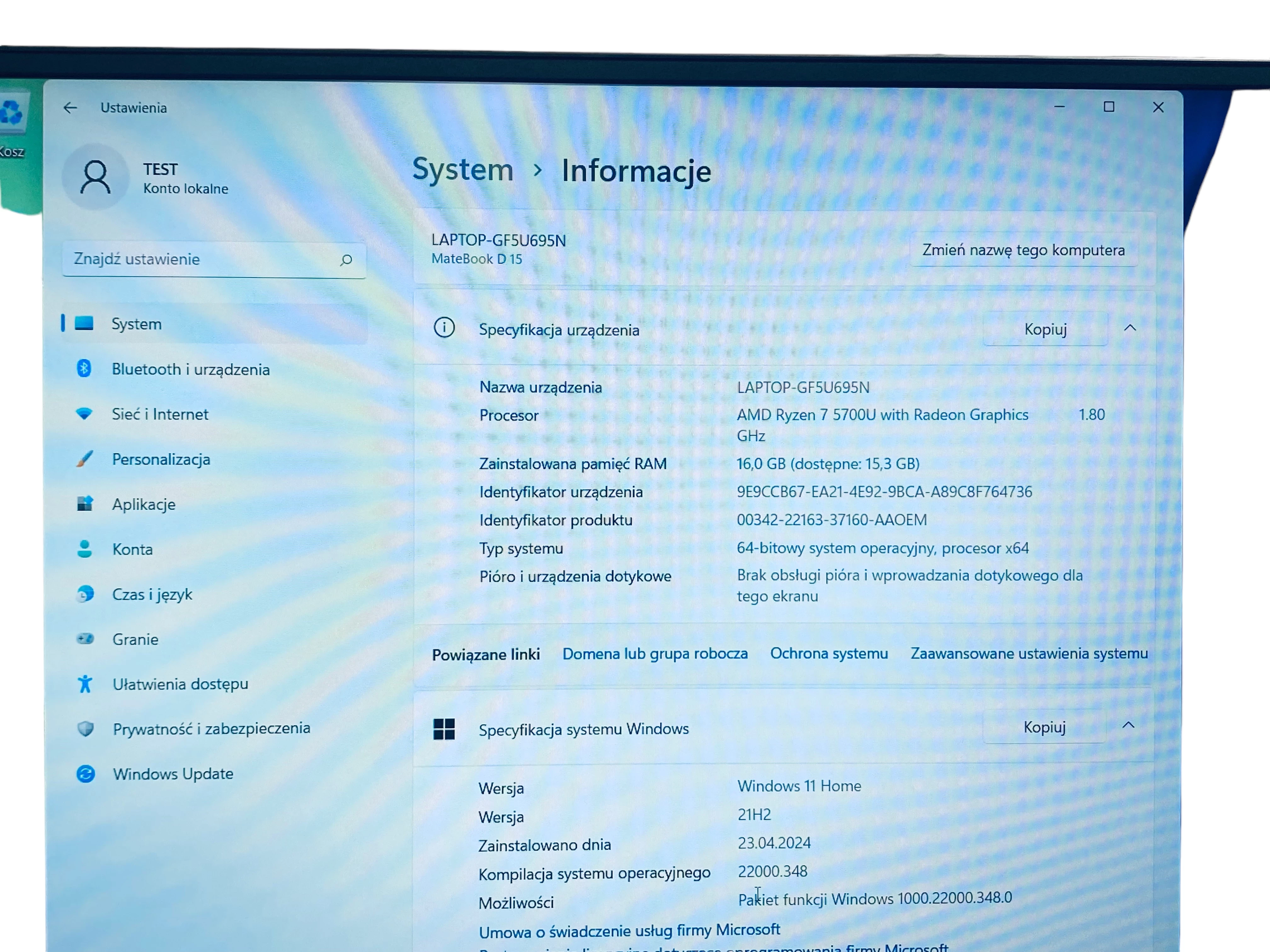Select the System monitor icon
Image resolution: width=1270 pixels, height=952 pixels.
coord(84,323)
